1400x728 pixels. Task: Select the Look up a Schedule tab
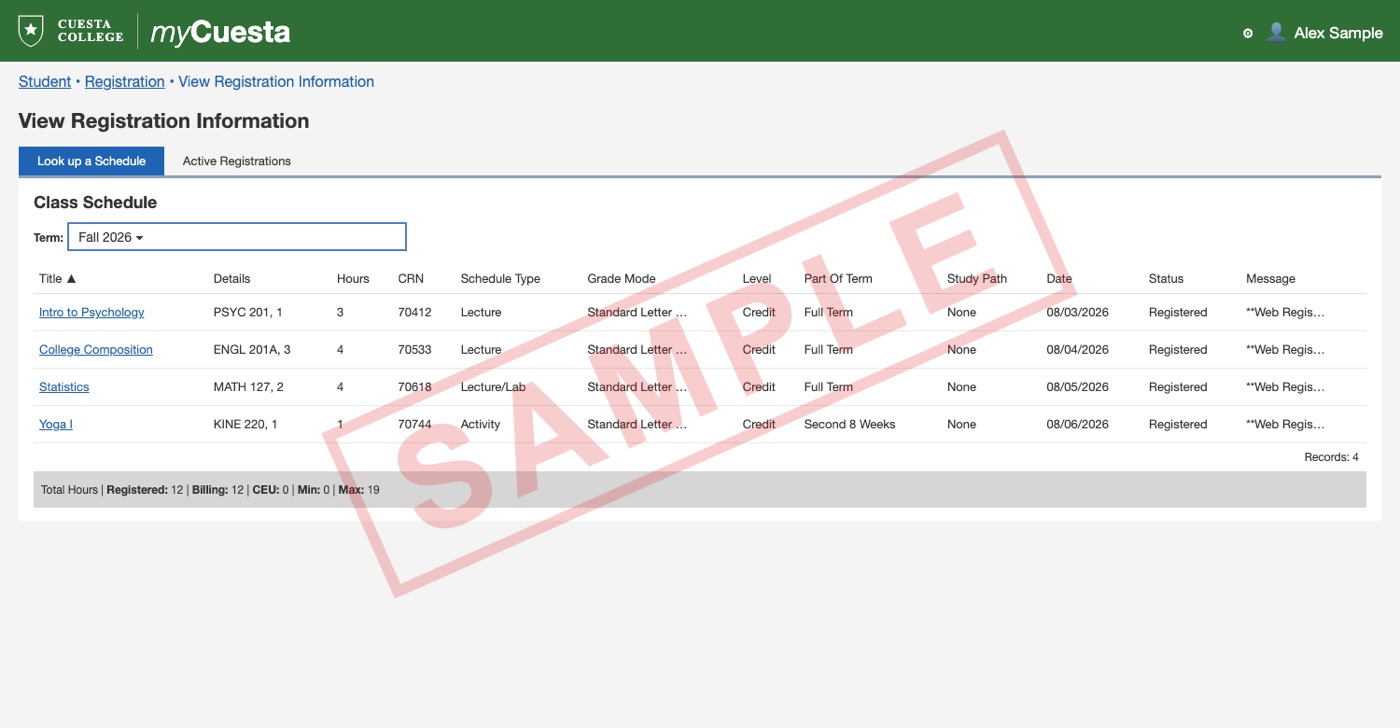coord(91,161)
